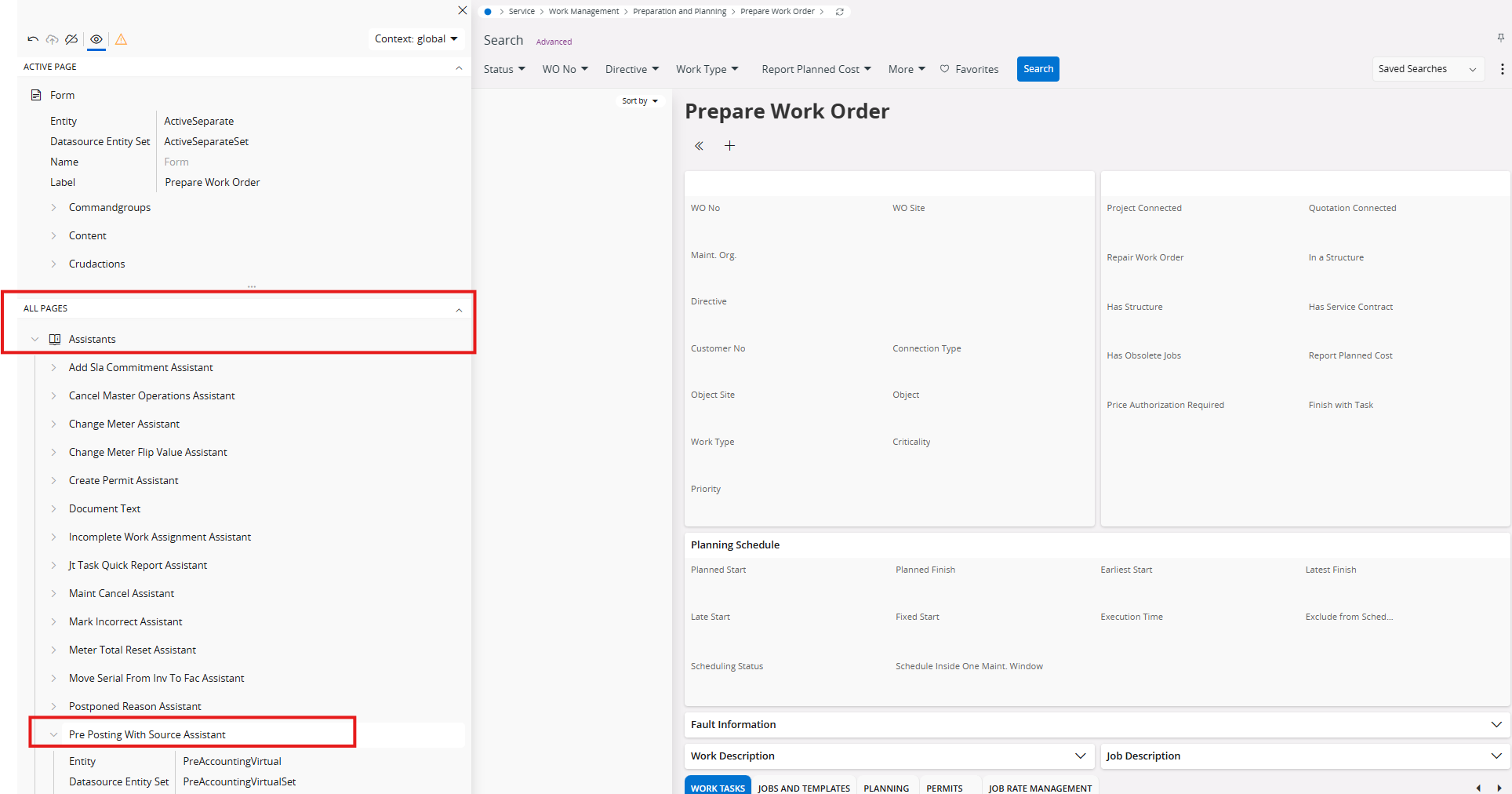The width and height of the screenshot is (1512, 794).
Task: Select Jt Task Quick Report Assistant
Action: pos(138,565)
